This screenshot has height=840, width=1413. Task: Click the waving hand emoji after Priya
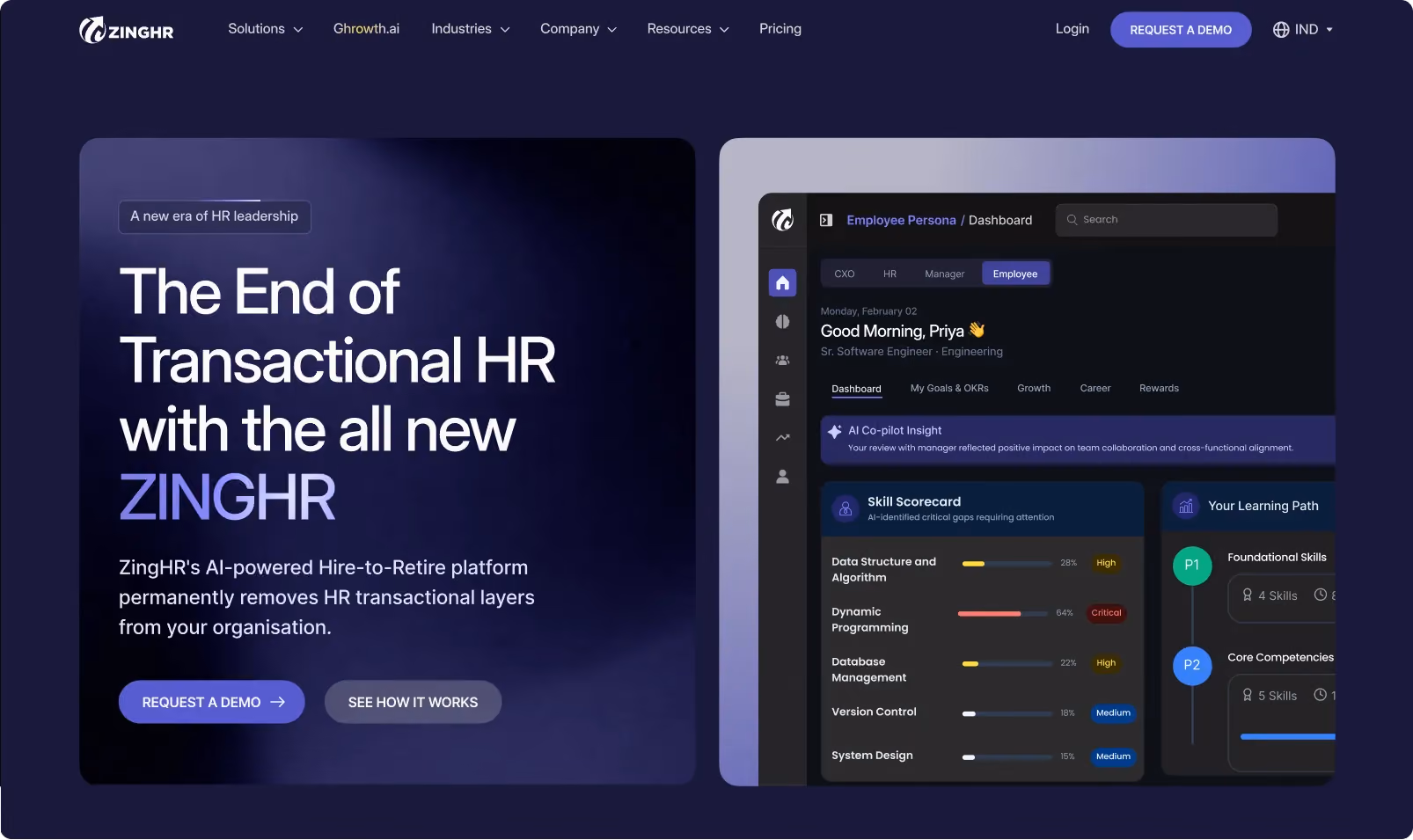977,331
